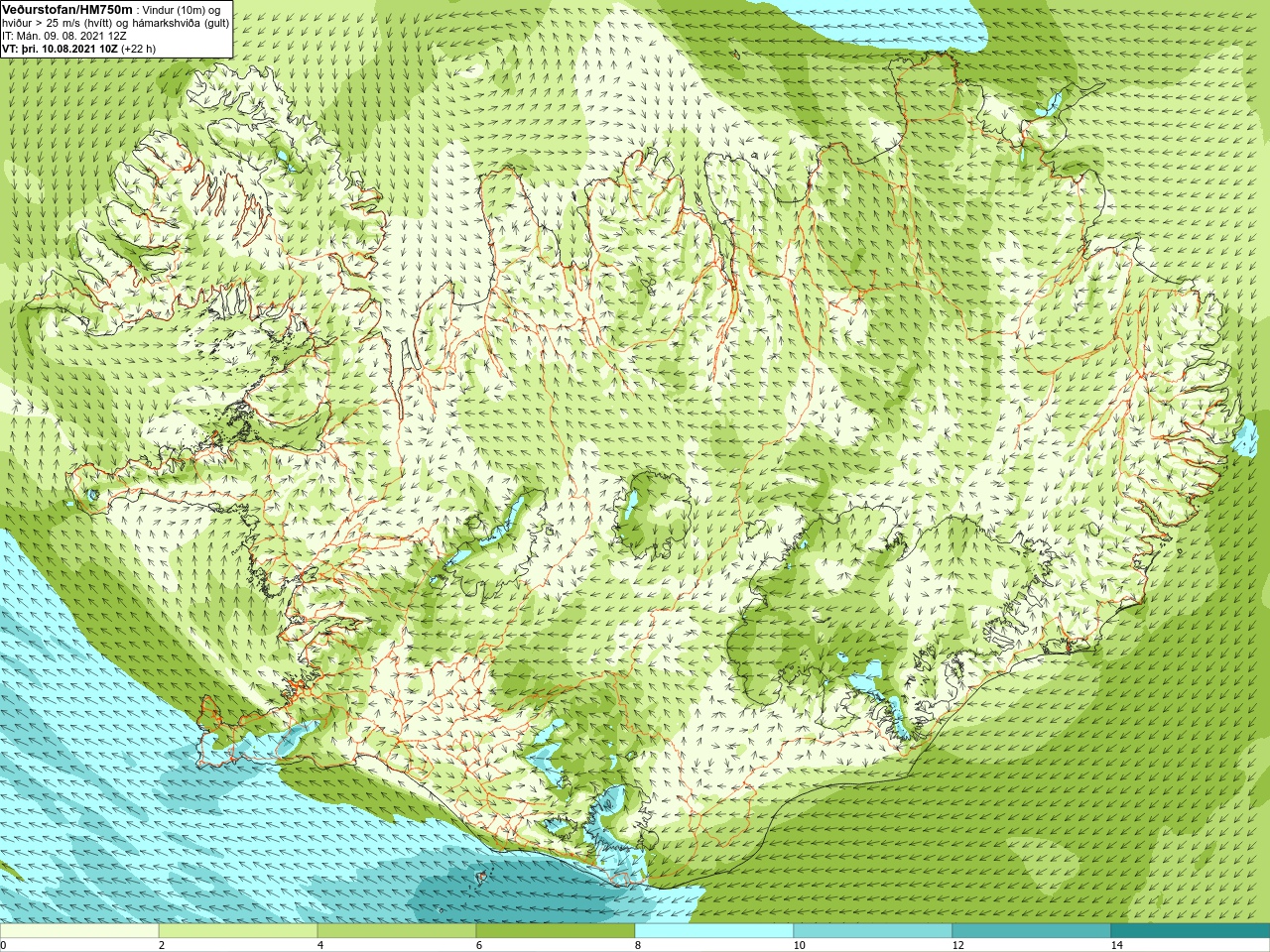Click the Veðurstofan/HM750m title in legend box
Image resolution: width=1270 pixels, height=952 pixels.
66,9
